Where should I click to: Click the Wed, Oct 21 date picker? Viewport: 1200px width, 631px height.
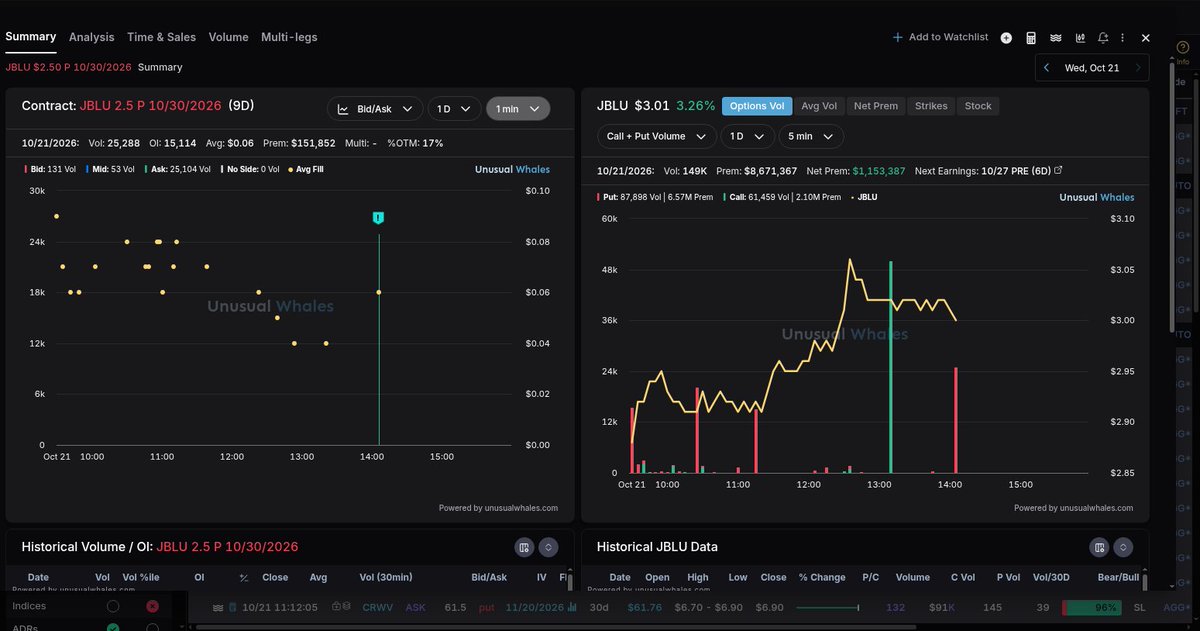point(1092,68)
